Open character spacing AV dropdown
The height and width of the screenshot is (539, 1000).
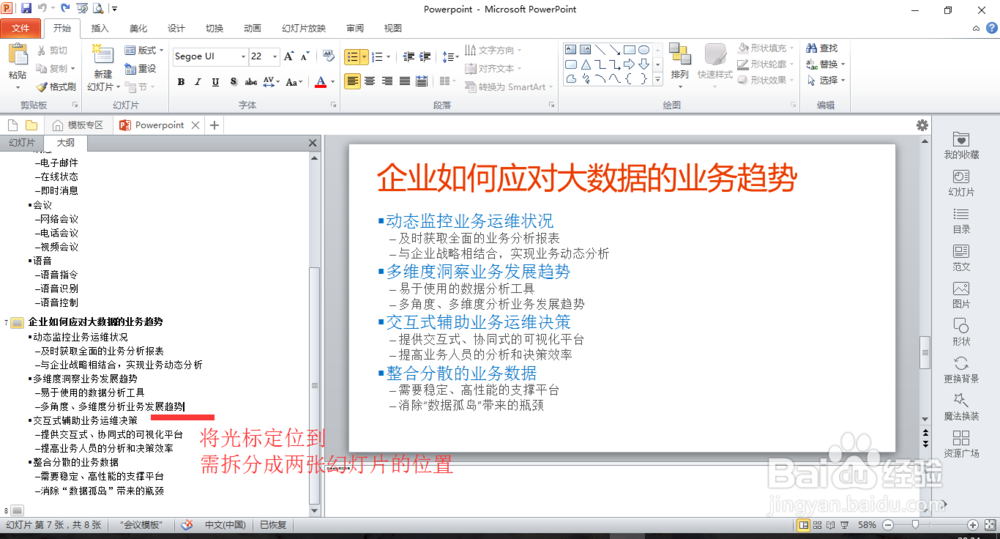271,82
